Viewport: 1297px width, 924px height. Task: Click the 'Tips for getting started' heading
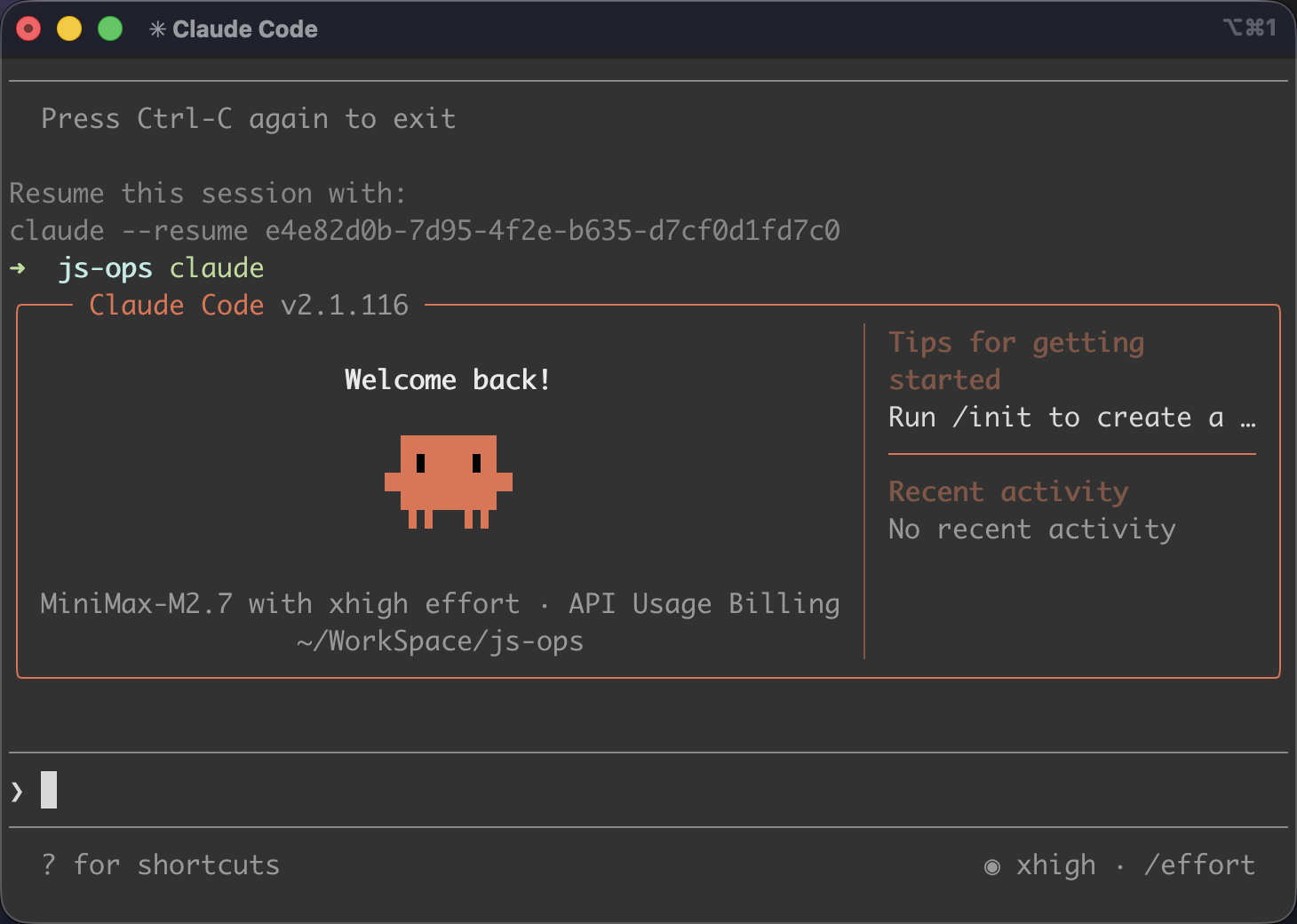(x=1016, y=361)
